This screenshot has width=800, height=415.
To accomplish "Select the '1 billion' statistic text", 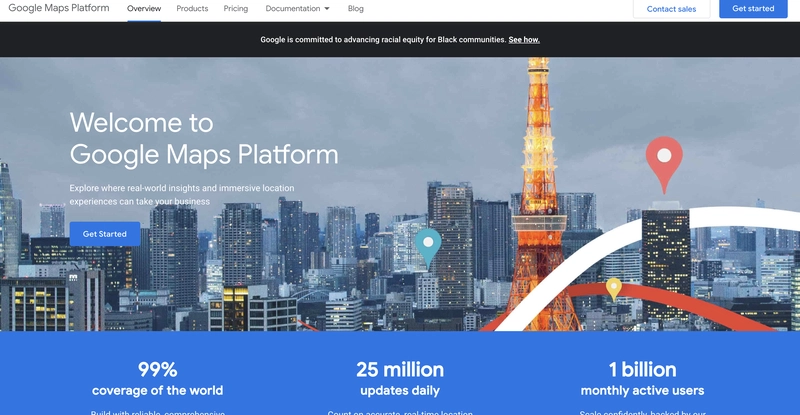I will coord(642,370).
